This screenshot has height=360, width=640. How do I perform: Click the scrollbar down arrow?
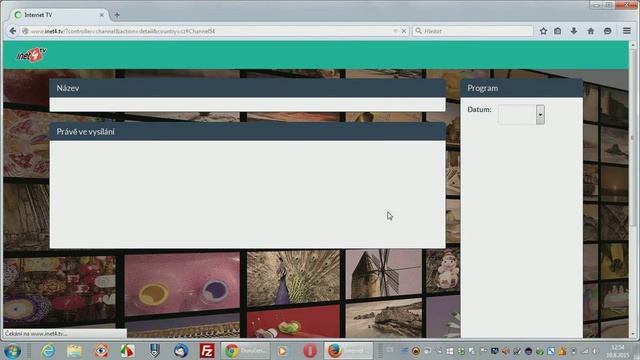click(633, 334)
